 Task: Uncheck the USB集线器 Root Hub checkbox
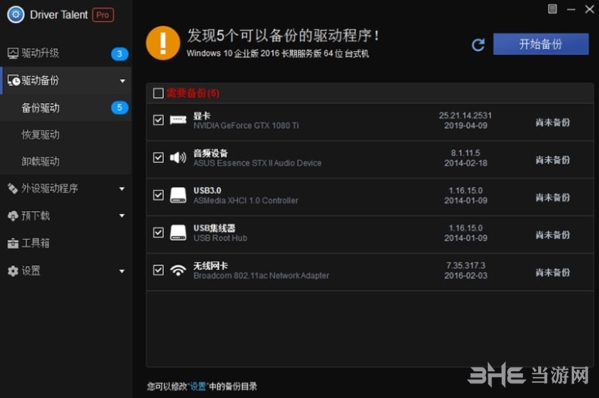(x=158, y=233)
